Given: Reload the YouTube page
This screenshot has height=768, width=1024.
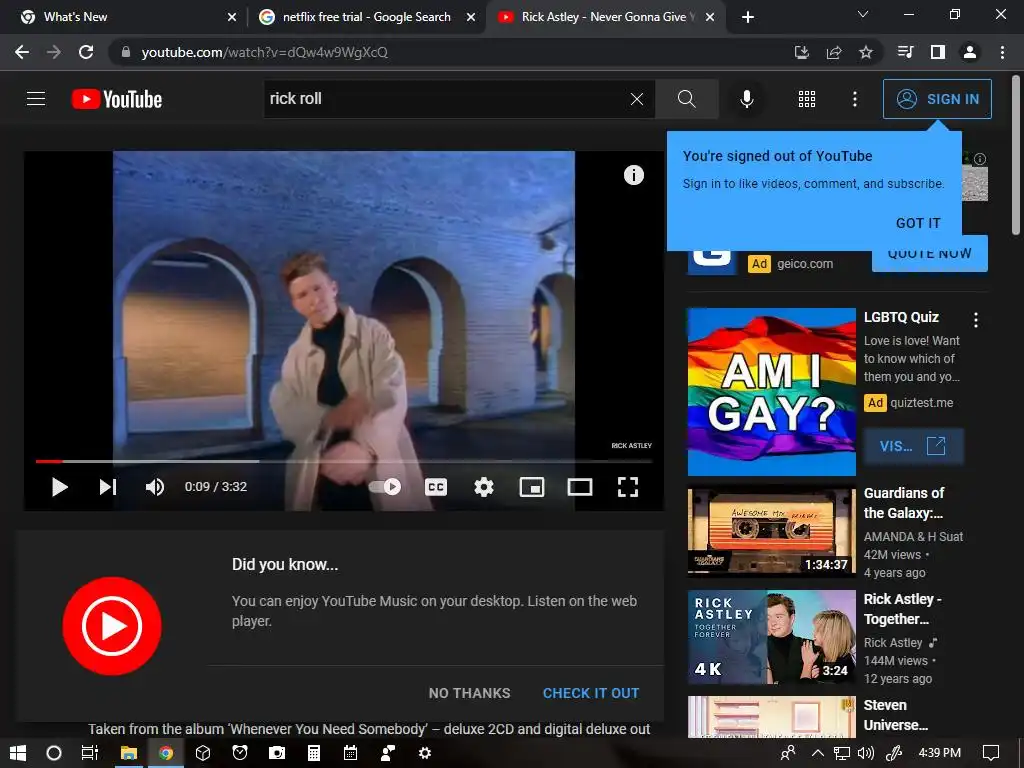Looking at the screenshot, I should tap(86, 52).
